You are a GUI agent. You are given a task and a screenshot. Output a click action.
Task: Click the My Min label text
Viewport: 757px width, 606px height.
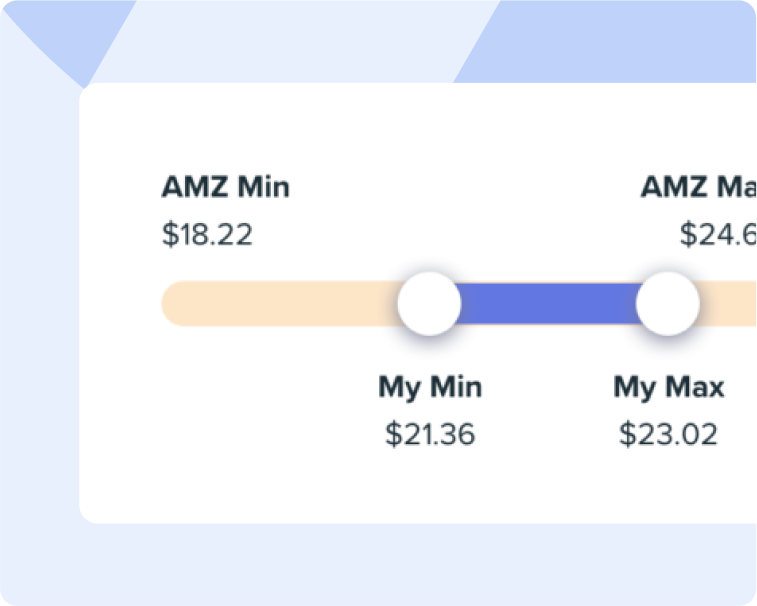coord(429,387)
